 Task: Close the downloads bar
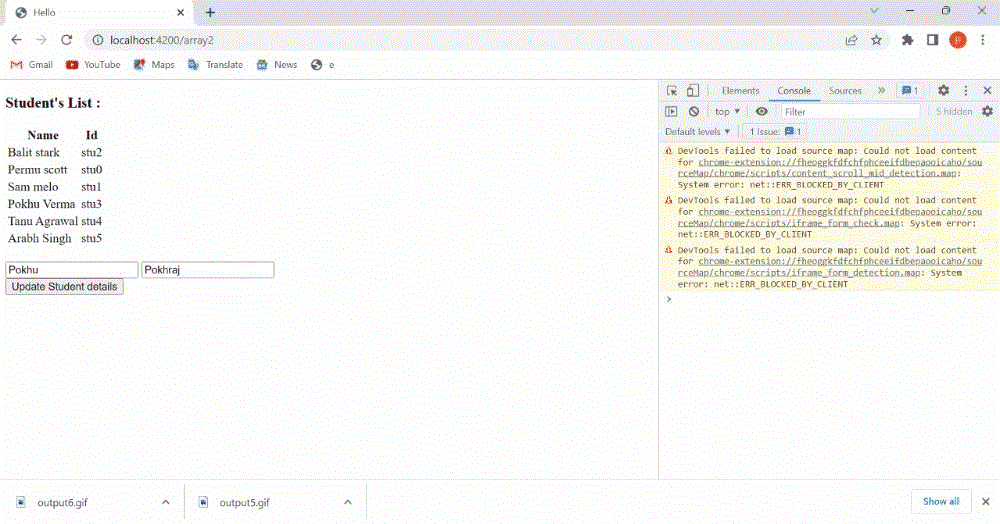(985, 502)
